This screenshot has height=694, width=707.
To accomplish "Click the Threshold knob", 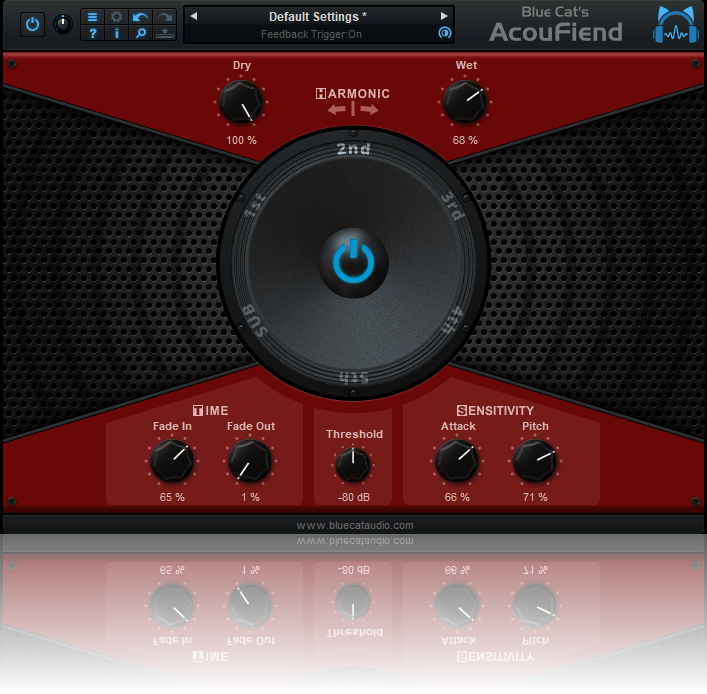I will click(353, 464).
